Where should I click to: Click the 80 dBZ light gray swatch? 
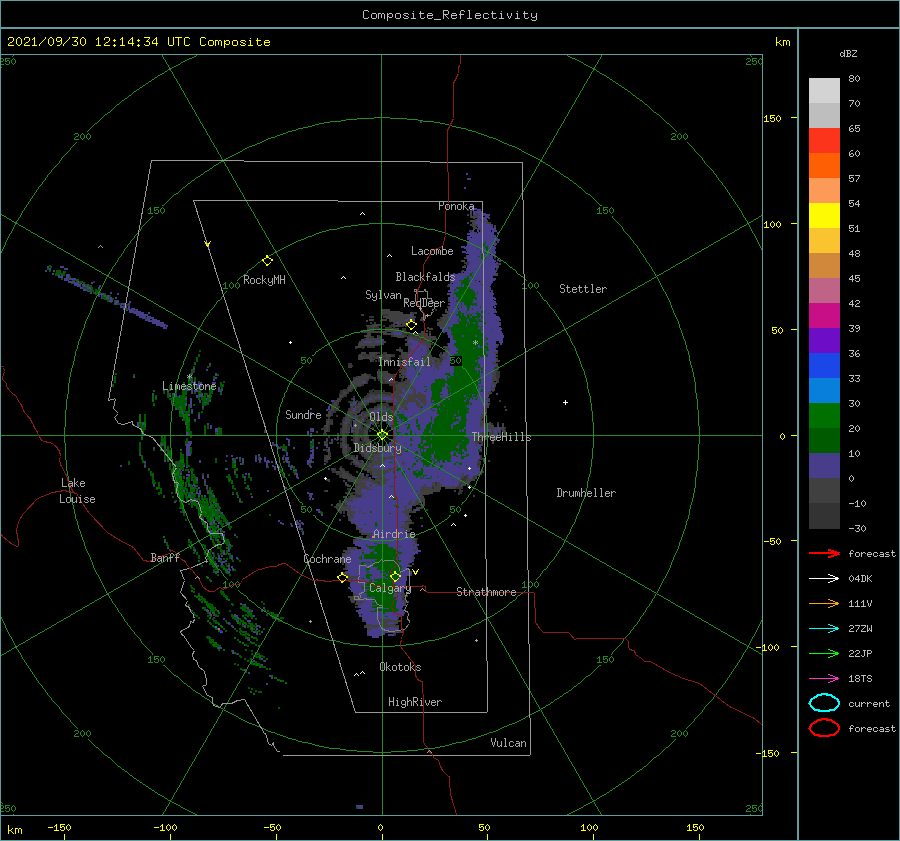[824, 90]
